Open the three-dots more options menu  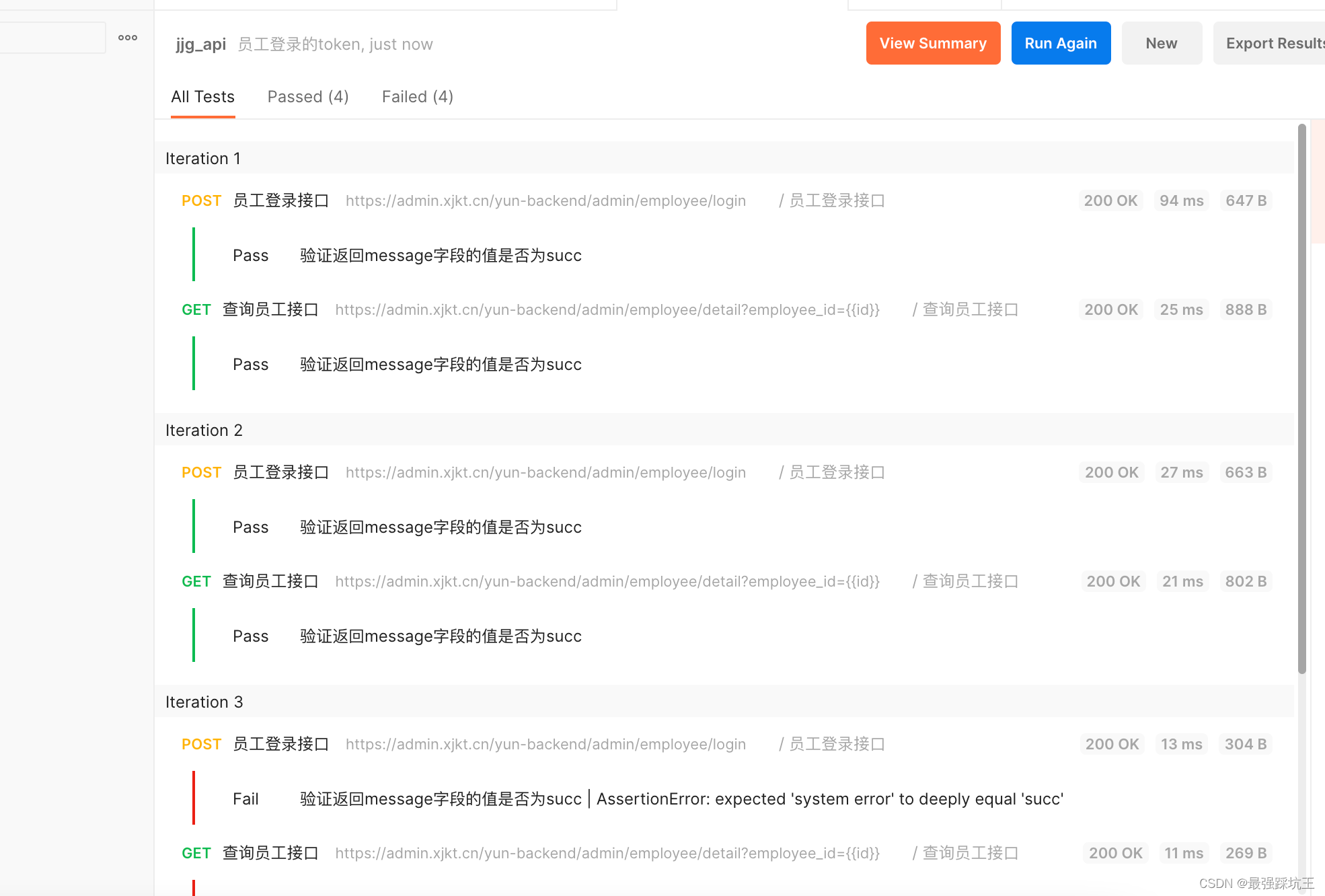[128, 38]
